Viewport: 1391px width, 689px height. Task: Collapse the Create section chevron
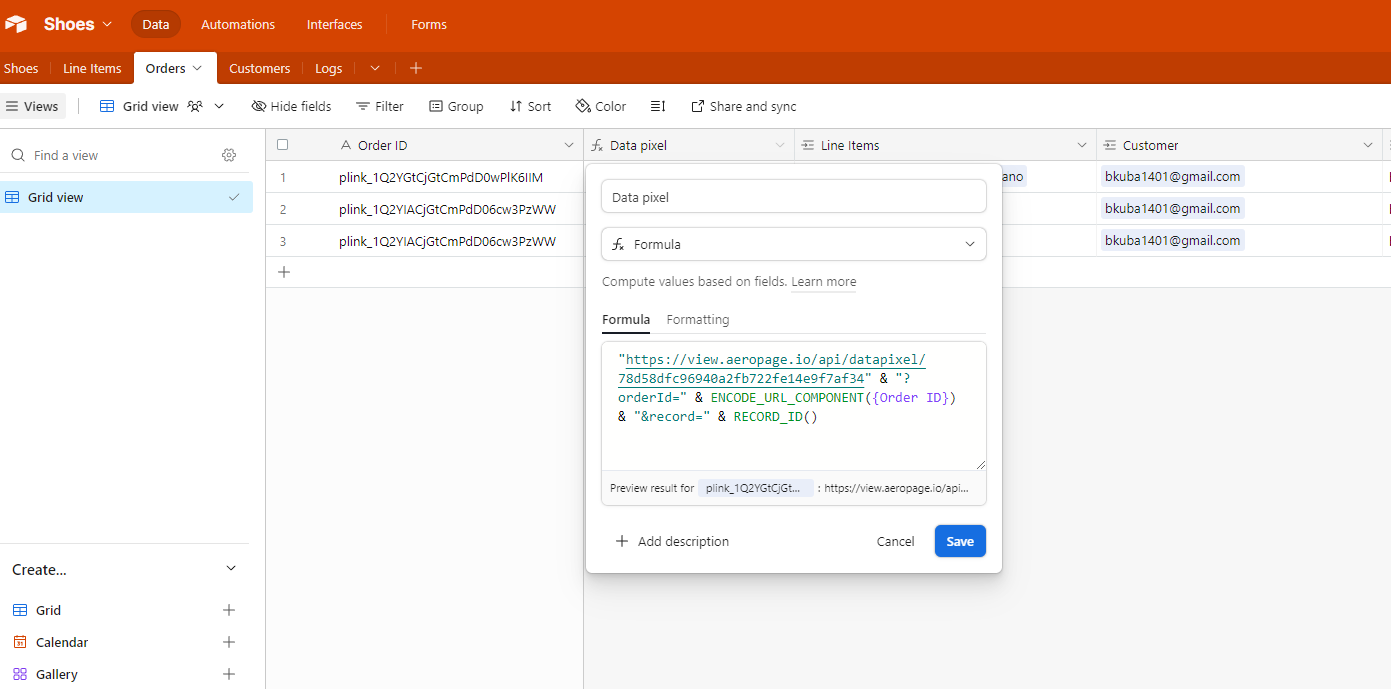[x=231, y=569]
